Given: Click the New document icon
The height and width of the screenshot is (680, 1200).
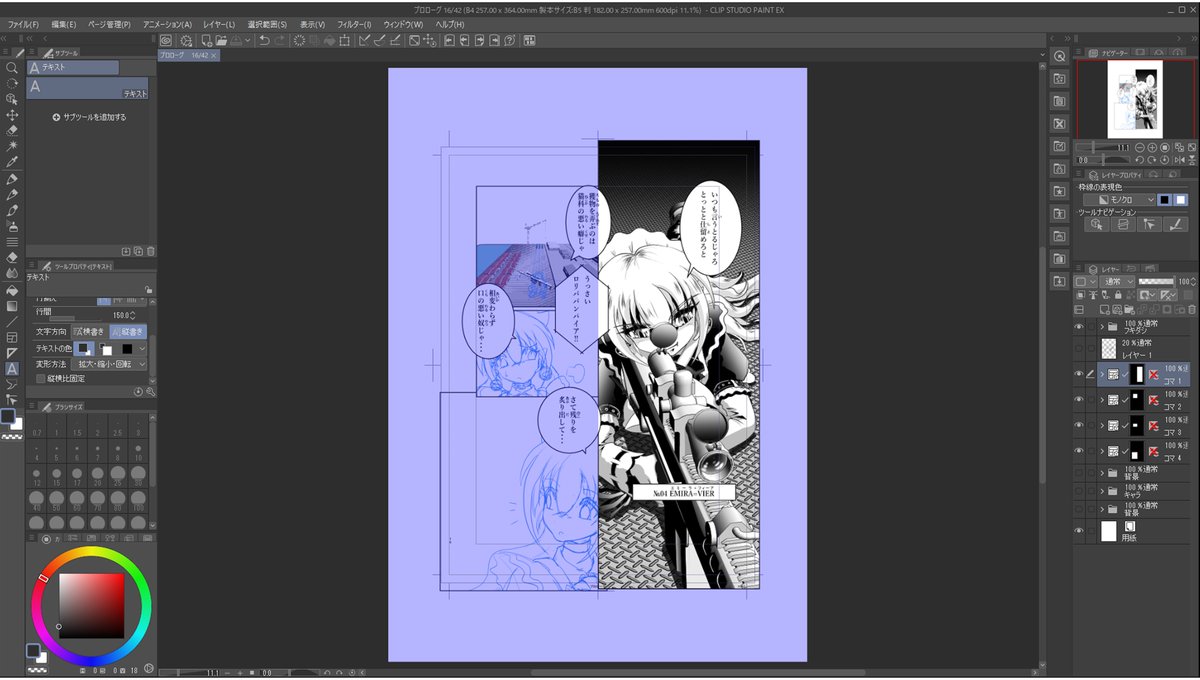Looking at the screenshot, I should (206, 40).
